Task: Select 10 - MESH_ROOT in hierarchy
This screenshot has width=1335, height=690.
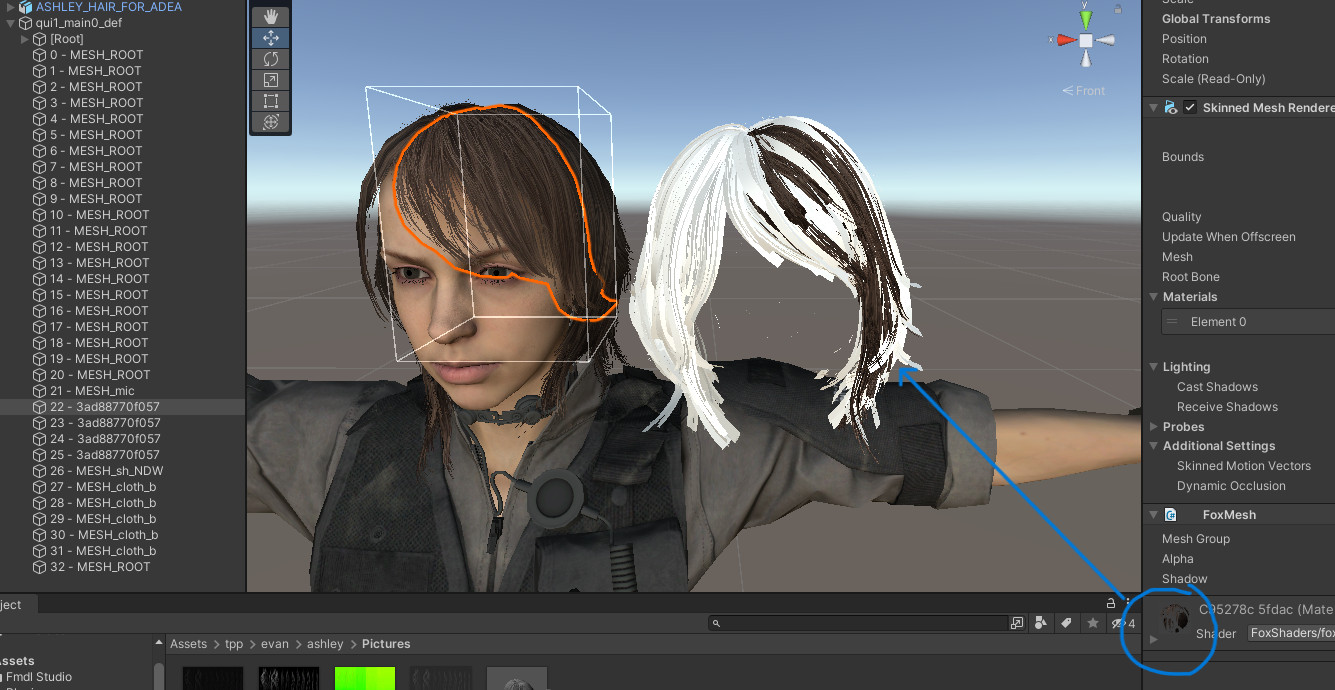Action: [x=100, y=215]
